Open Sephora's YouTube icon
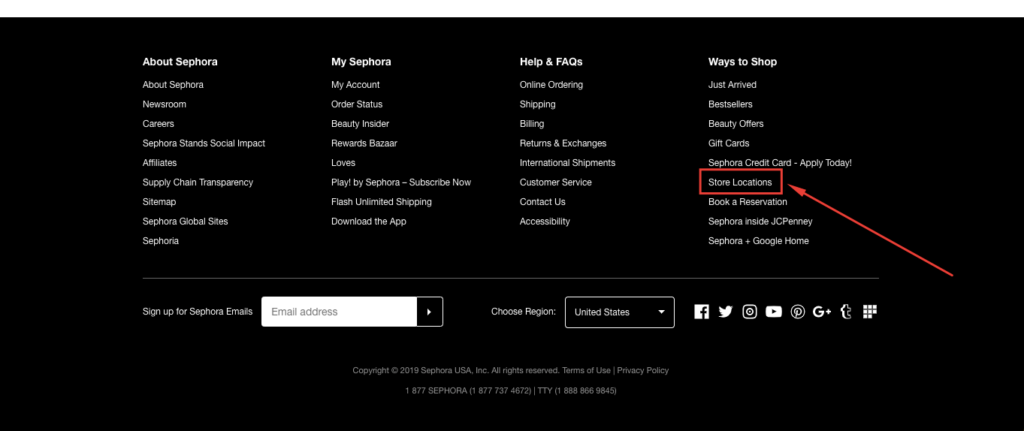The height and width of the screenshot is (431, 1024). (774, 311)
